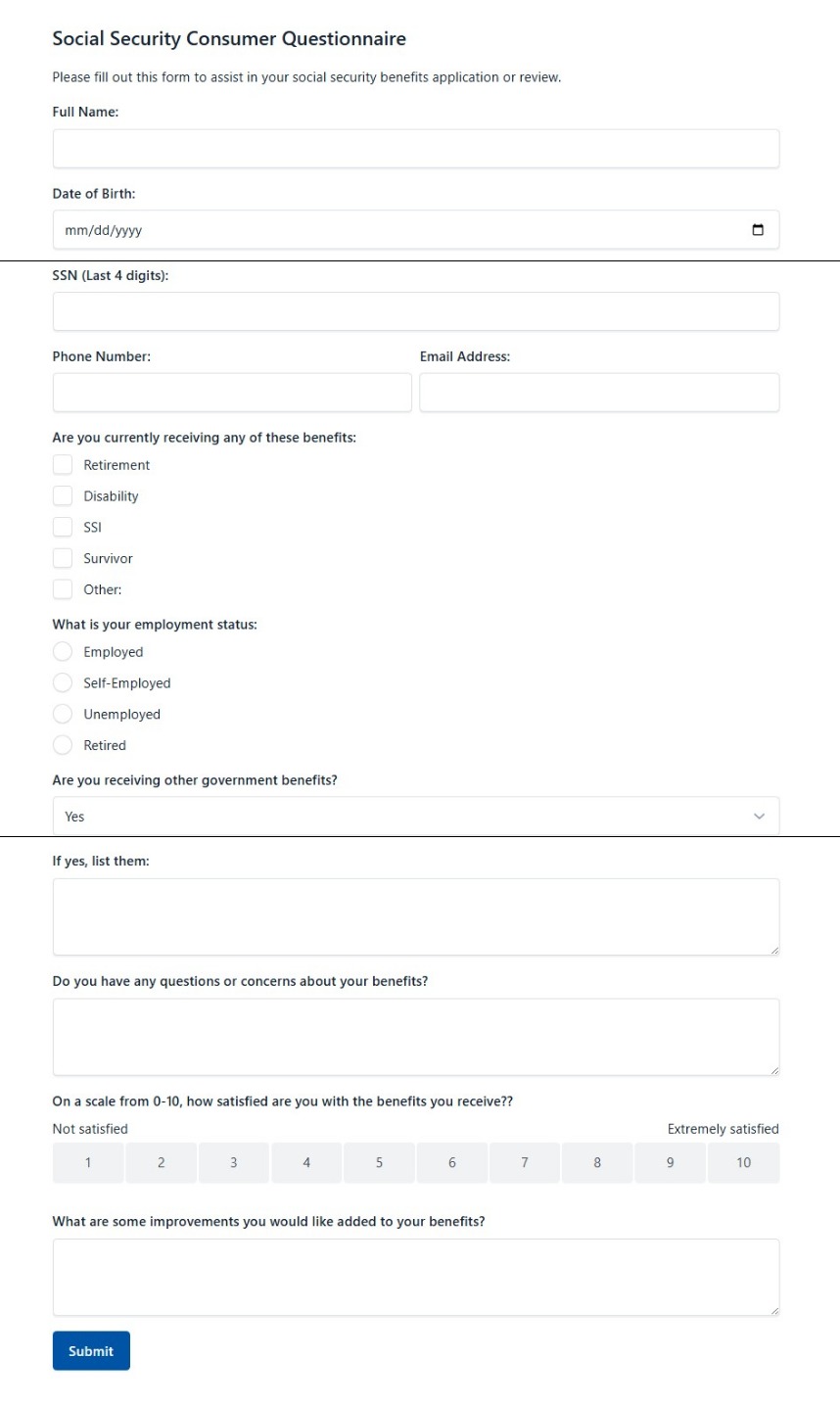Select the Employed radio button

pos(63,651)
